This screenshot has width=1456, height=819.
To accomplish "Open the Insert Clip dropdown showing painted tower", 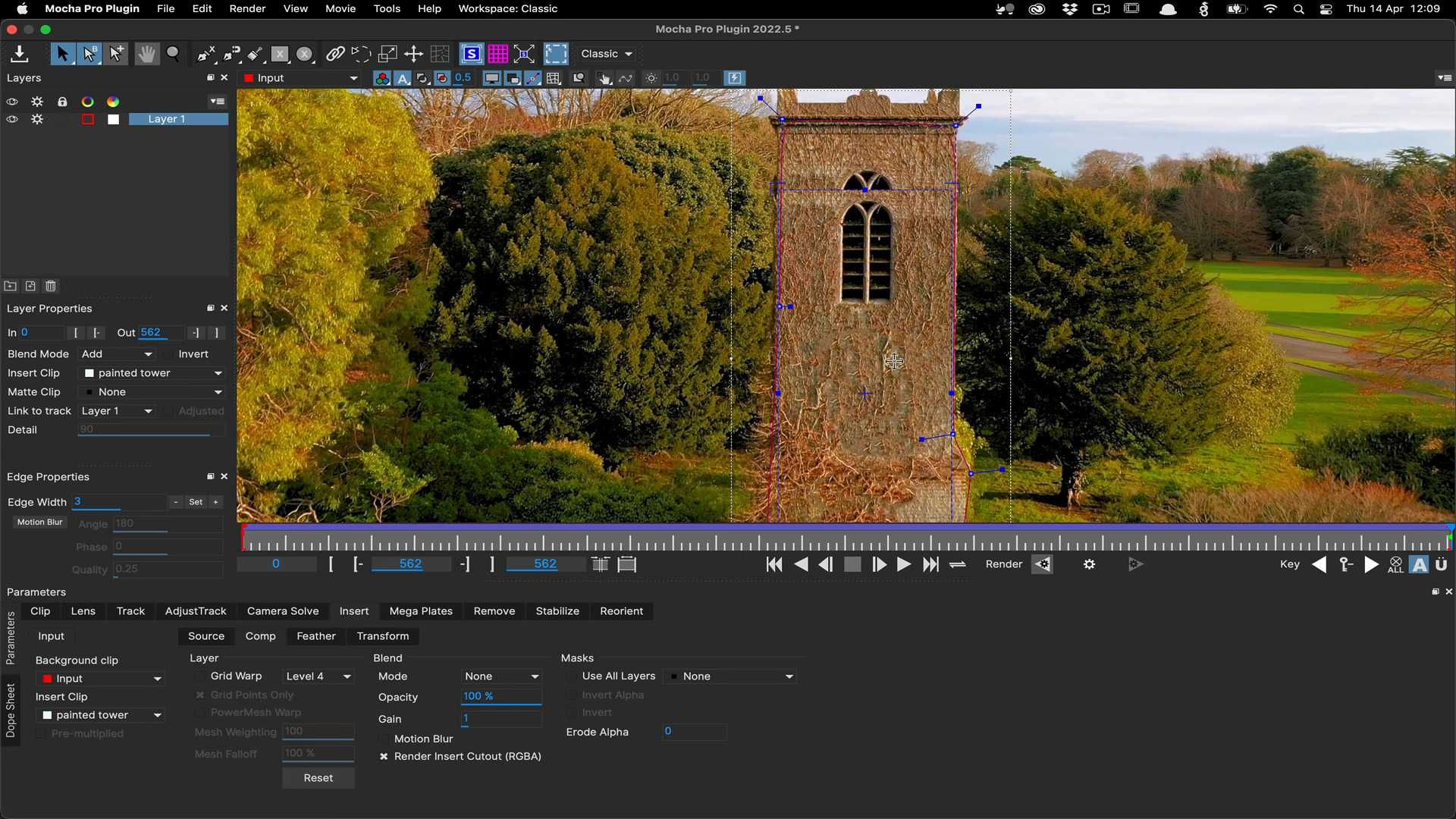I will 152,373.
